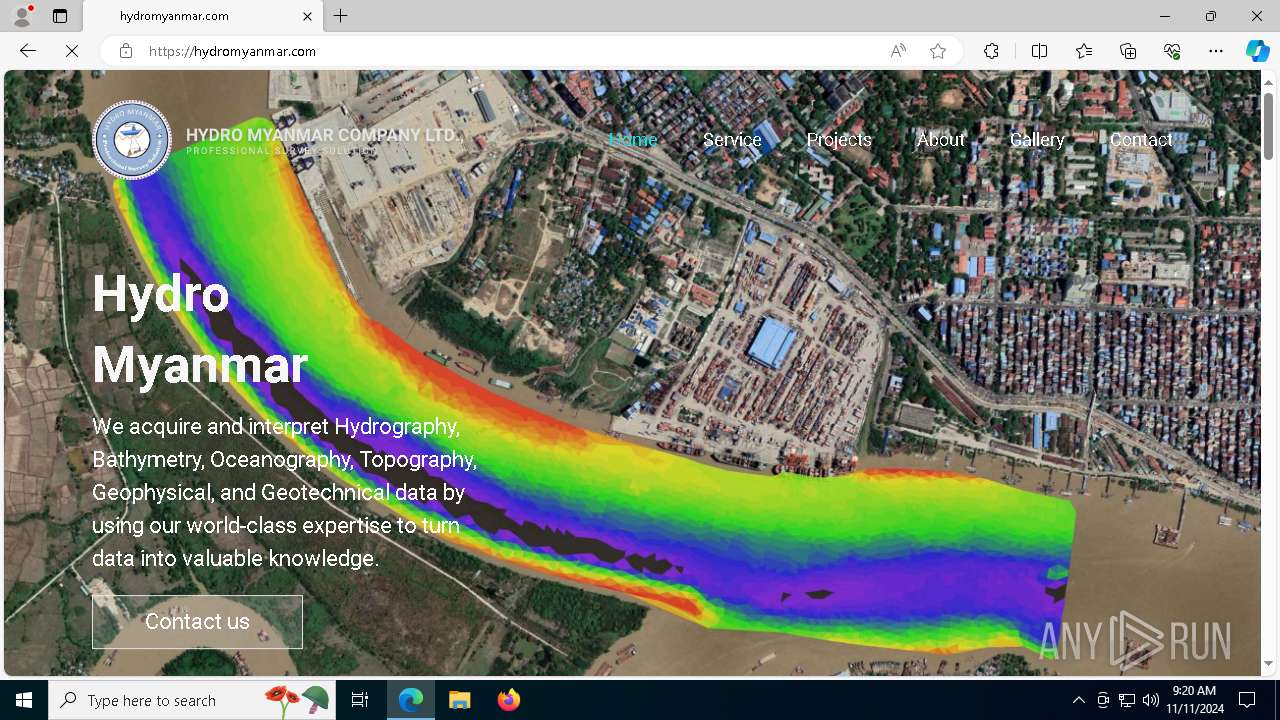Open Task View on taskbar

point(360,700)
